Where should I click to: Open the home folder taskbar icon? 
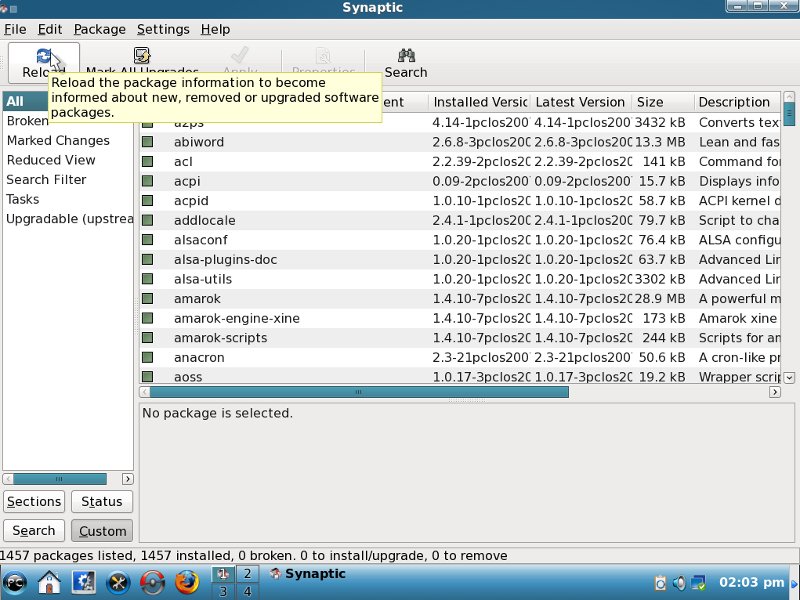click(50, 581)
